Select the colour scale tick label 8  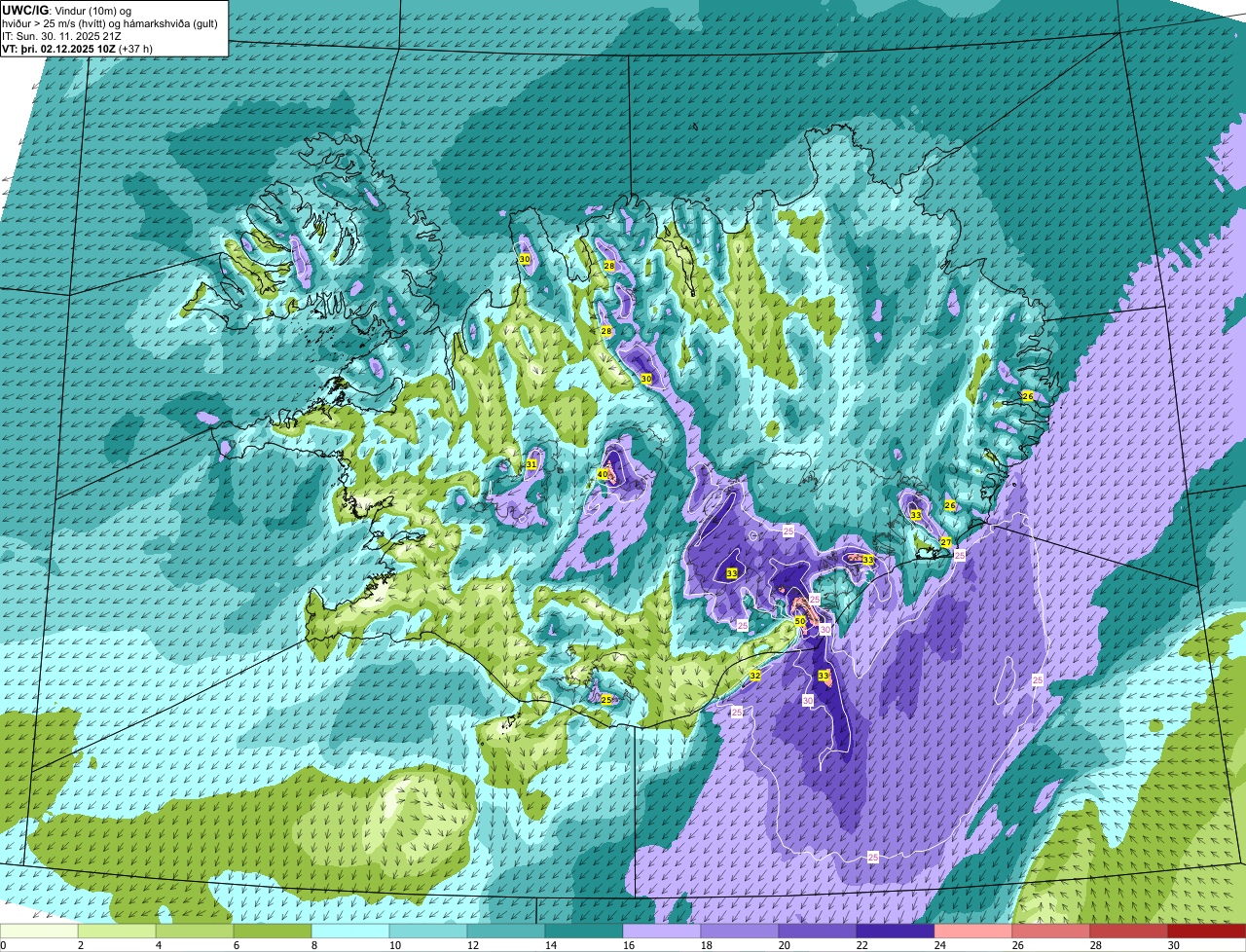point(313,945)
